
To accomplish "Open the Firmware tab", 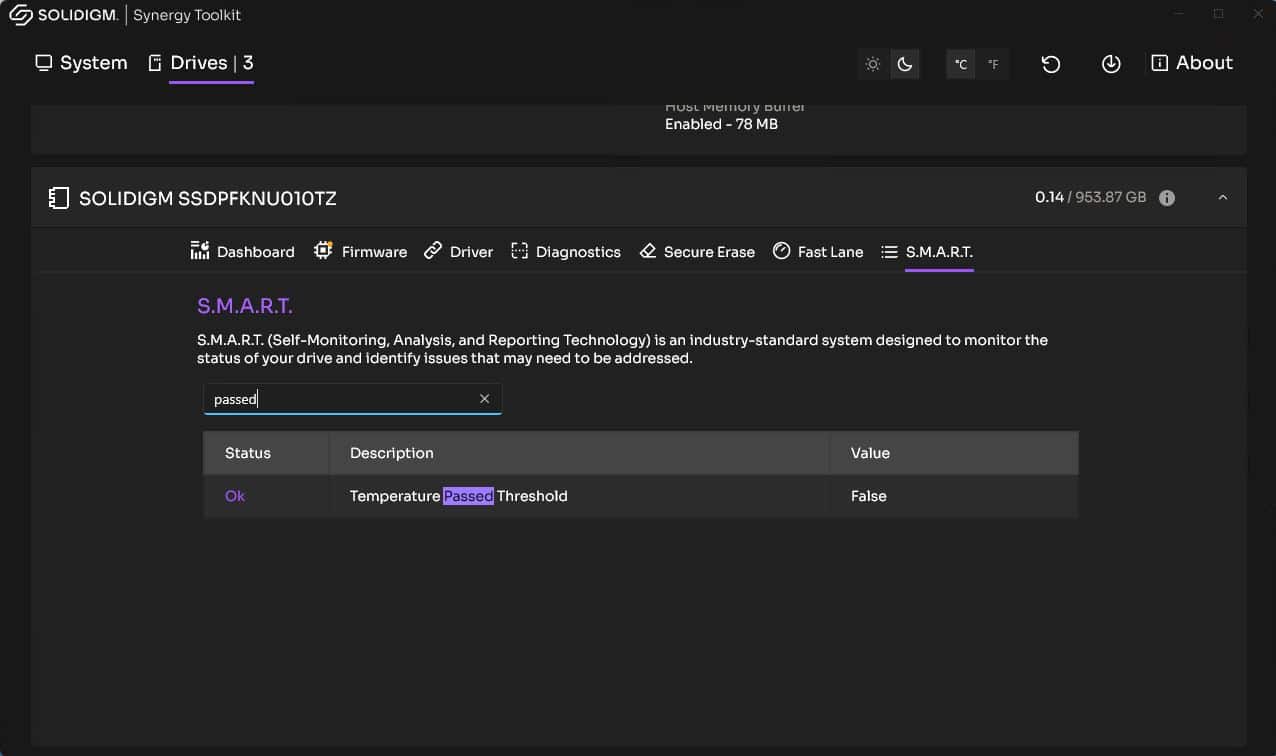I will click(x=360, y=252).
